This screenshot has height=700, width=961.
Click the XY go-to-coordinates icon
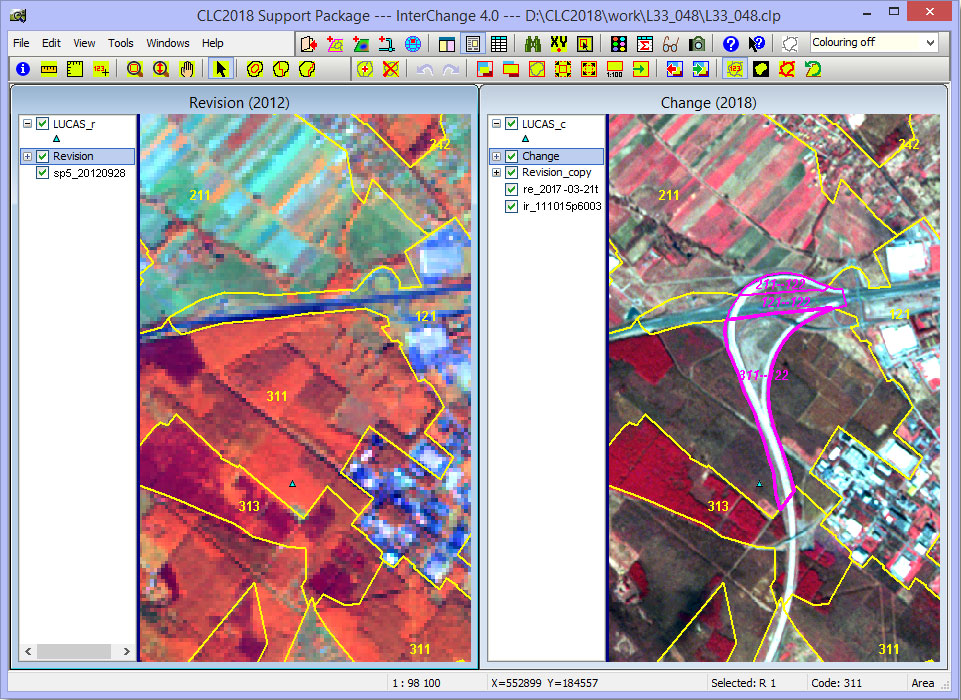coord(559,44)
